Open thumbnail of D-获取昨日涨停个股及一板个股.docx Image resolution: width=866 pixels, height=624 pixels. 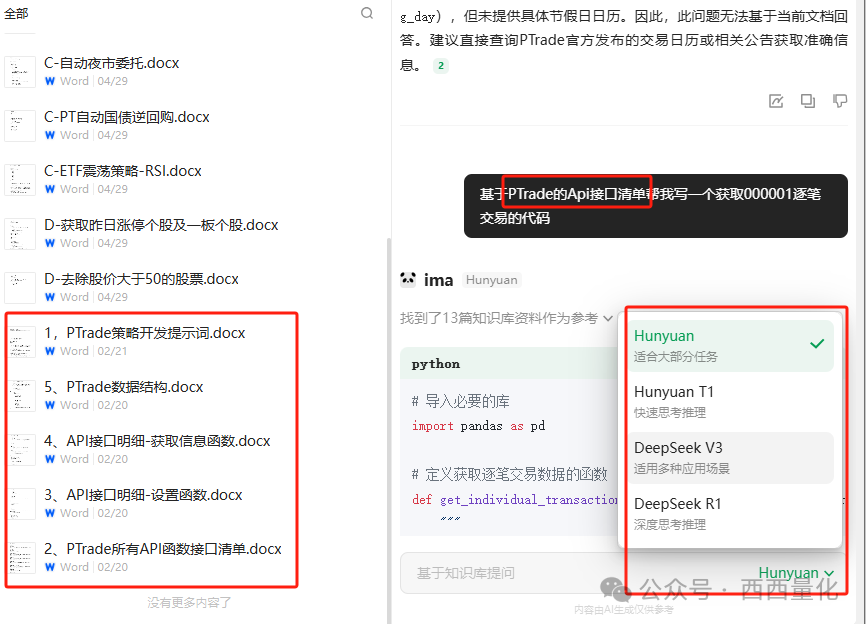tap(20, 234)
